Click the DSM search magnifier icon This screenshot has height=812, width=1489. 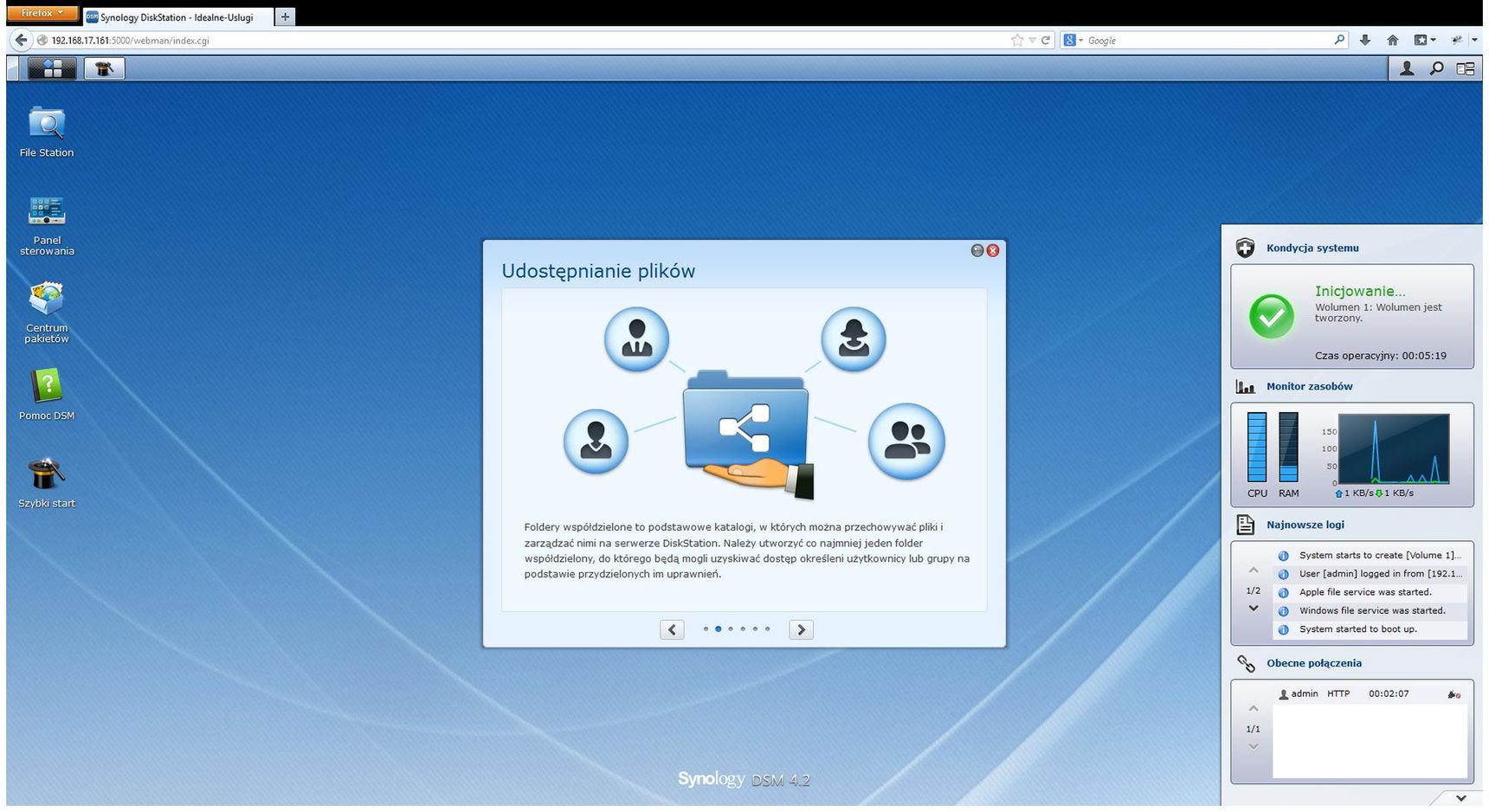pyautogui.click(x=1436, y=68)
